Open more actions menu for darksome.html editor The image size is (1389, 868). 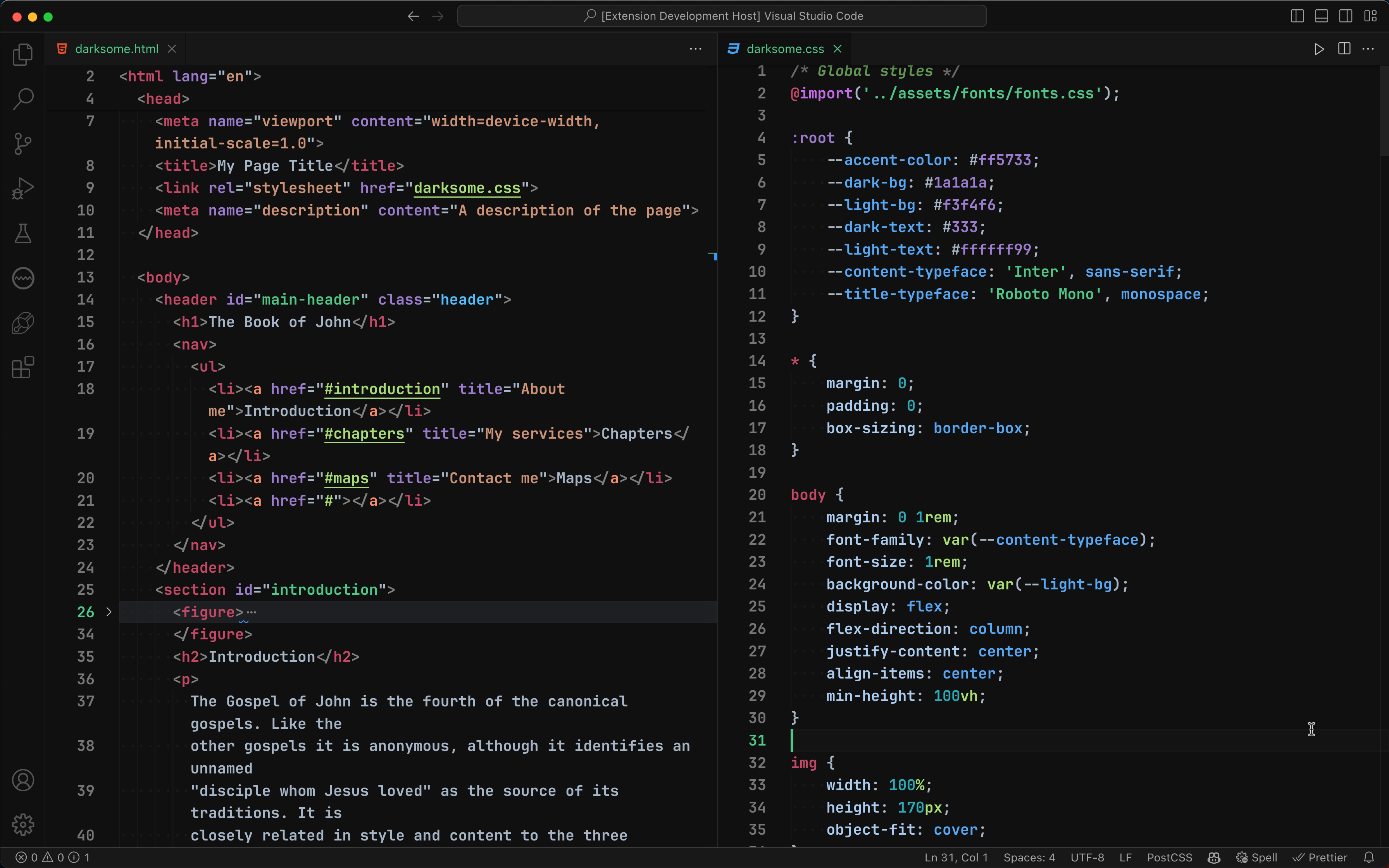tap(695, 49)
